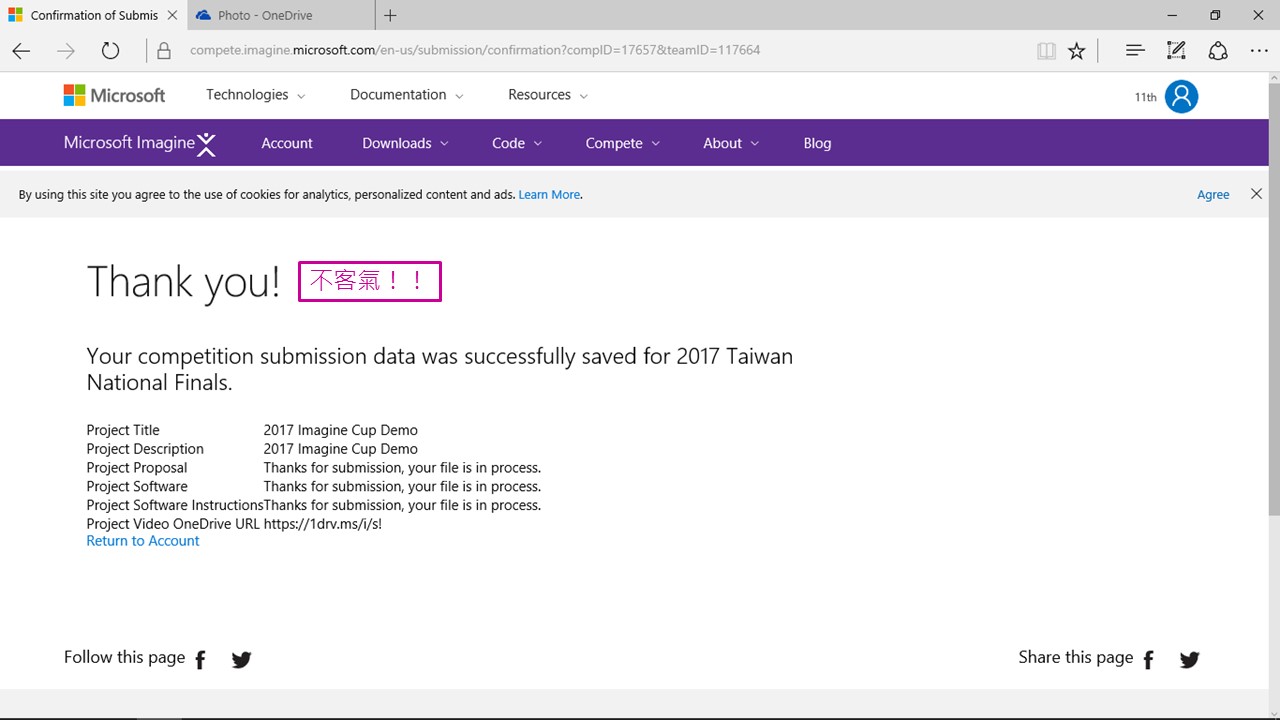
Task: Share this page on Twitter
Action: point(1189,659)
